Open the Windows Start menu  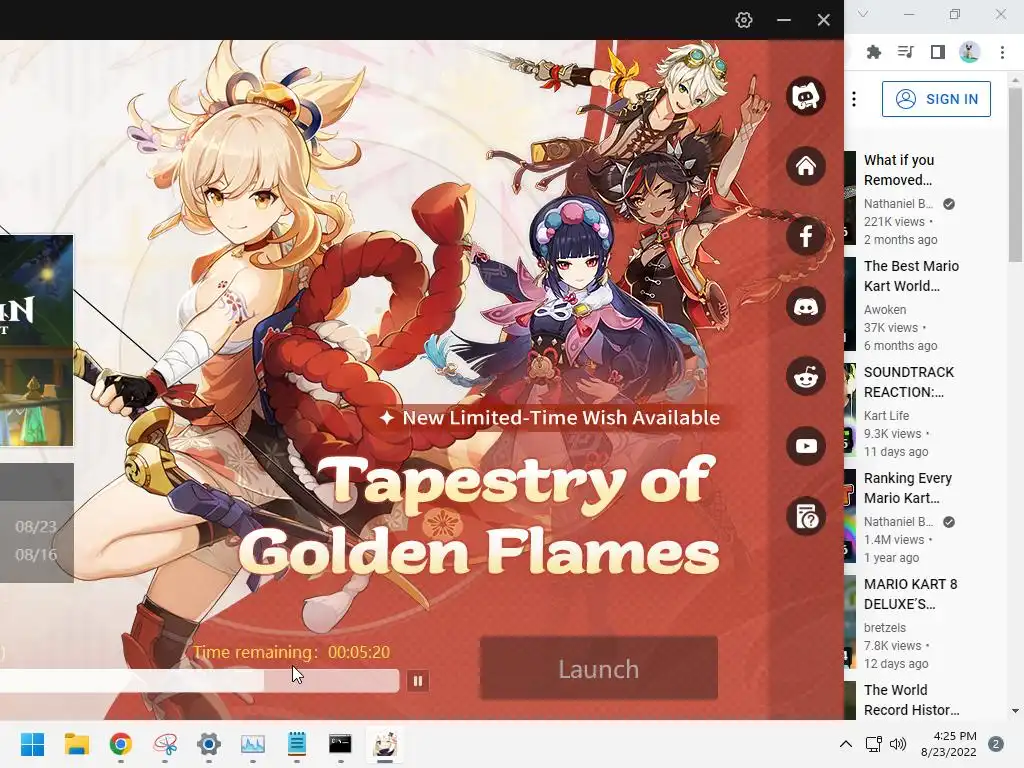coord(32,744)
